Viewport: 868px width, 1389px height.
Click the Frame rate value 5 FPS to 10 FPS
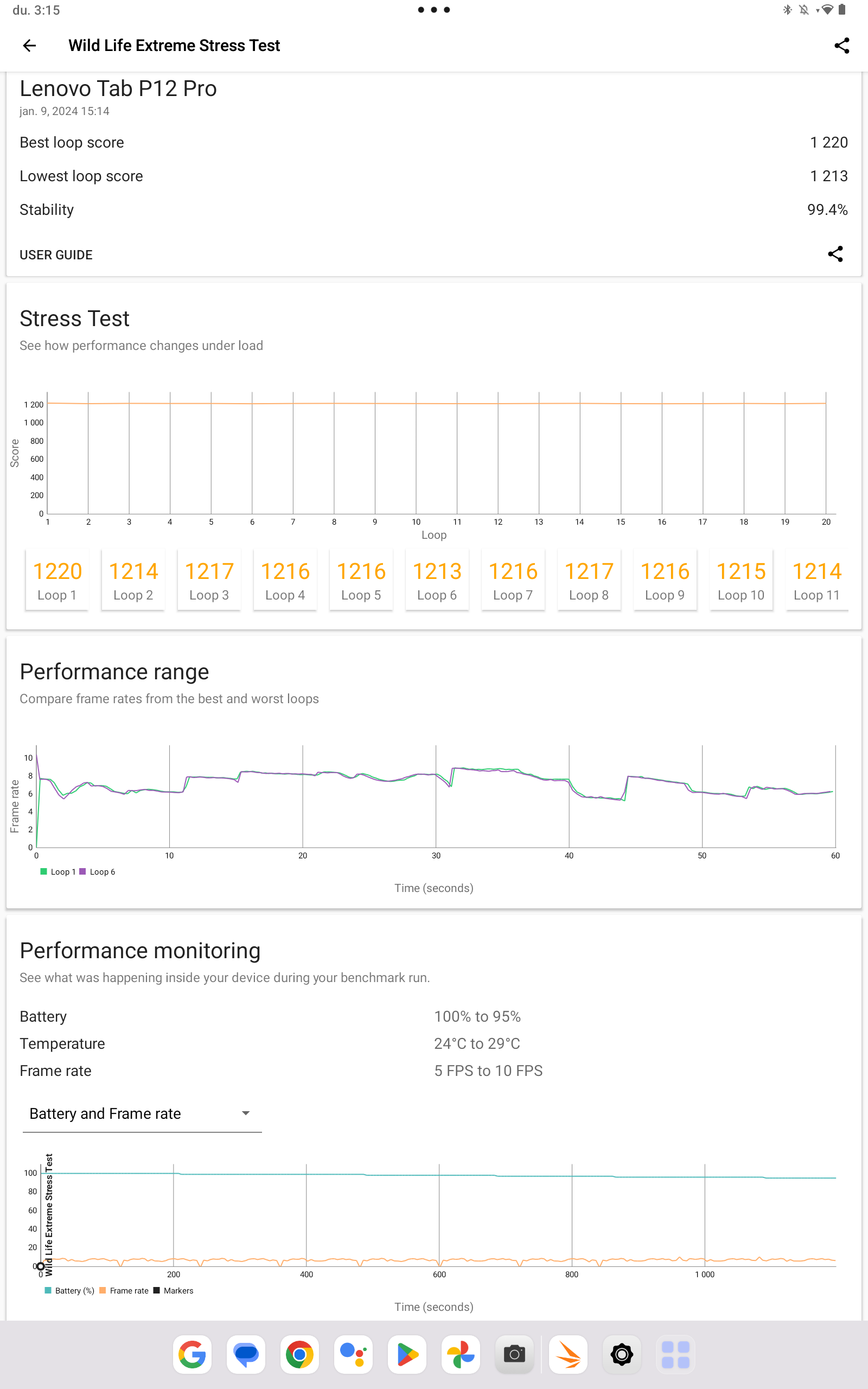[x=489, y=1071]
